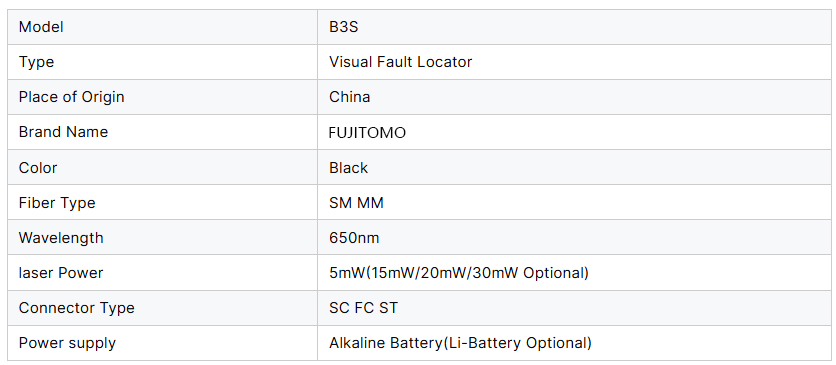
Task: Click the Brand Name label
Action: (63, 132)
